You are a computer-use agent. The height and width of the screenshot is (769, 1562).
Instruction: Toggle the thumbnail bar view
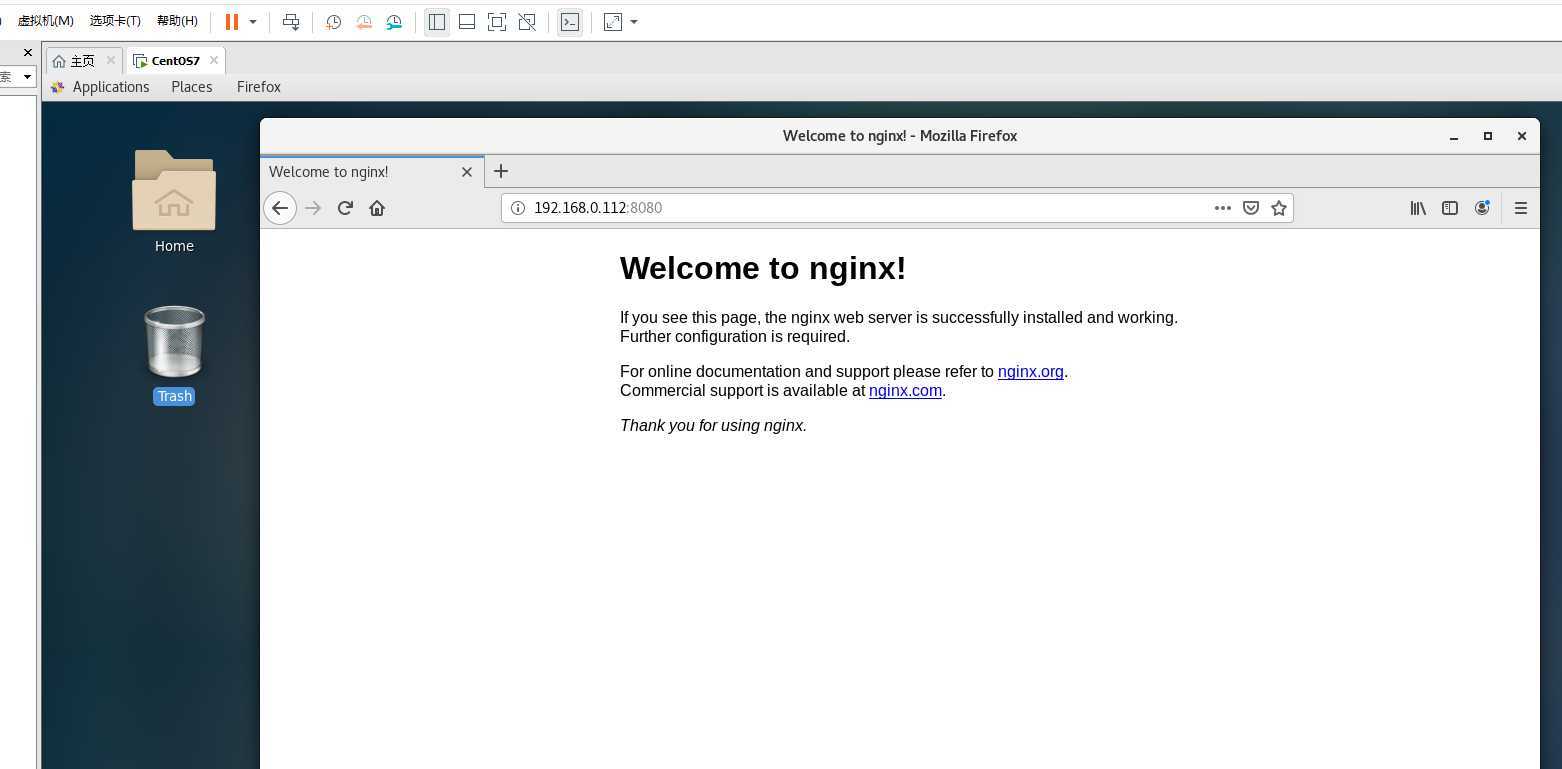(x=467, y=22)
